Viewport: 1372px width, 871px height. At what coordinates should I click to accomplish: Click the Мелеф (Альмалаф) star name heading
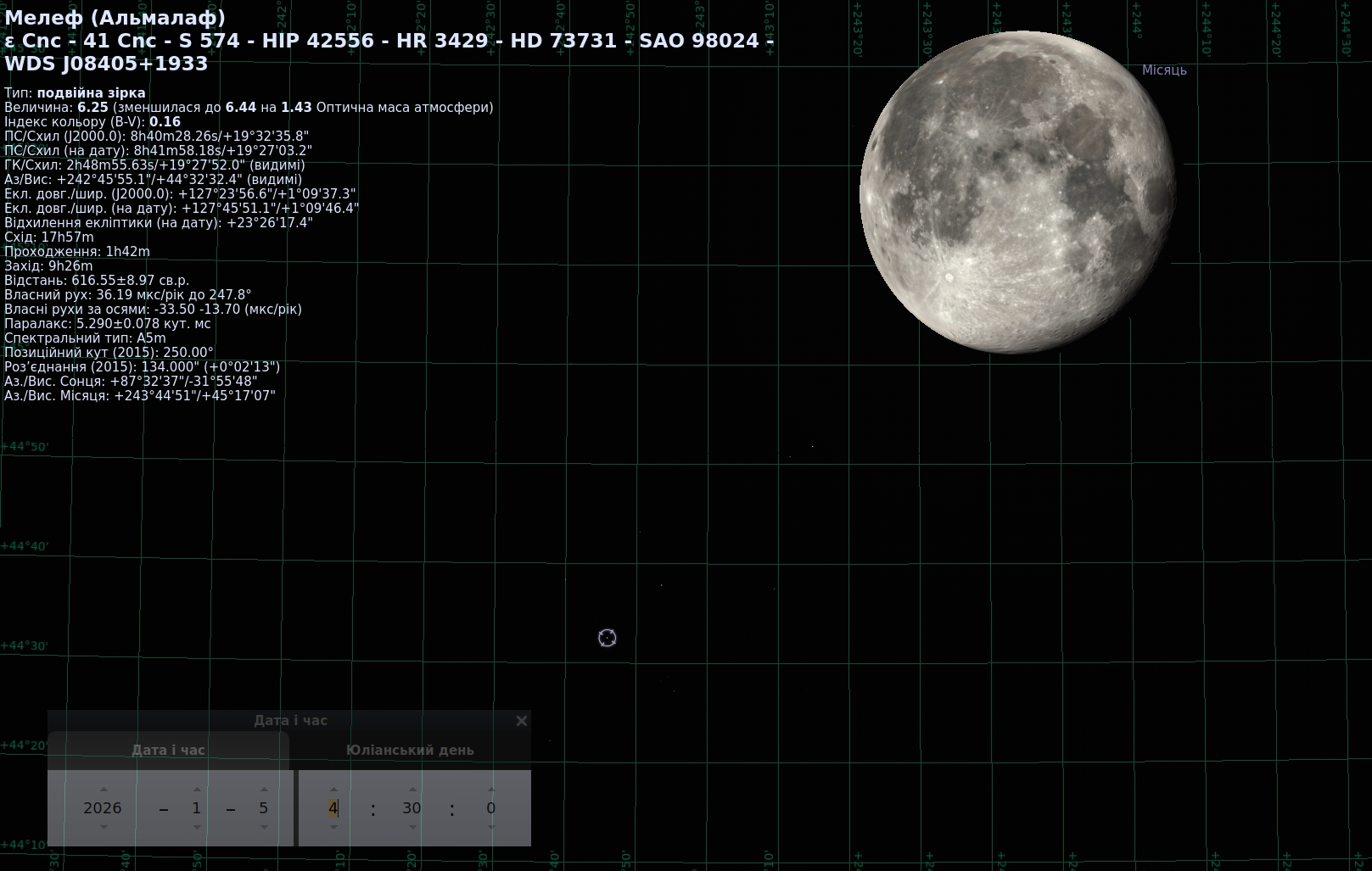point(115,18)
